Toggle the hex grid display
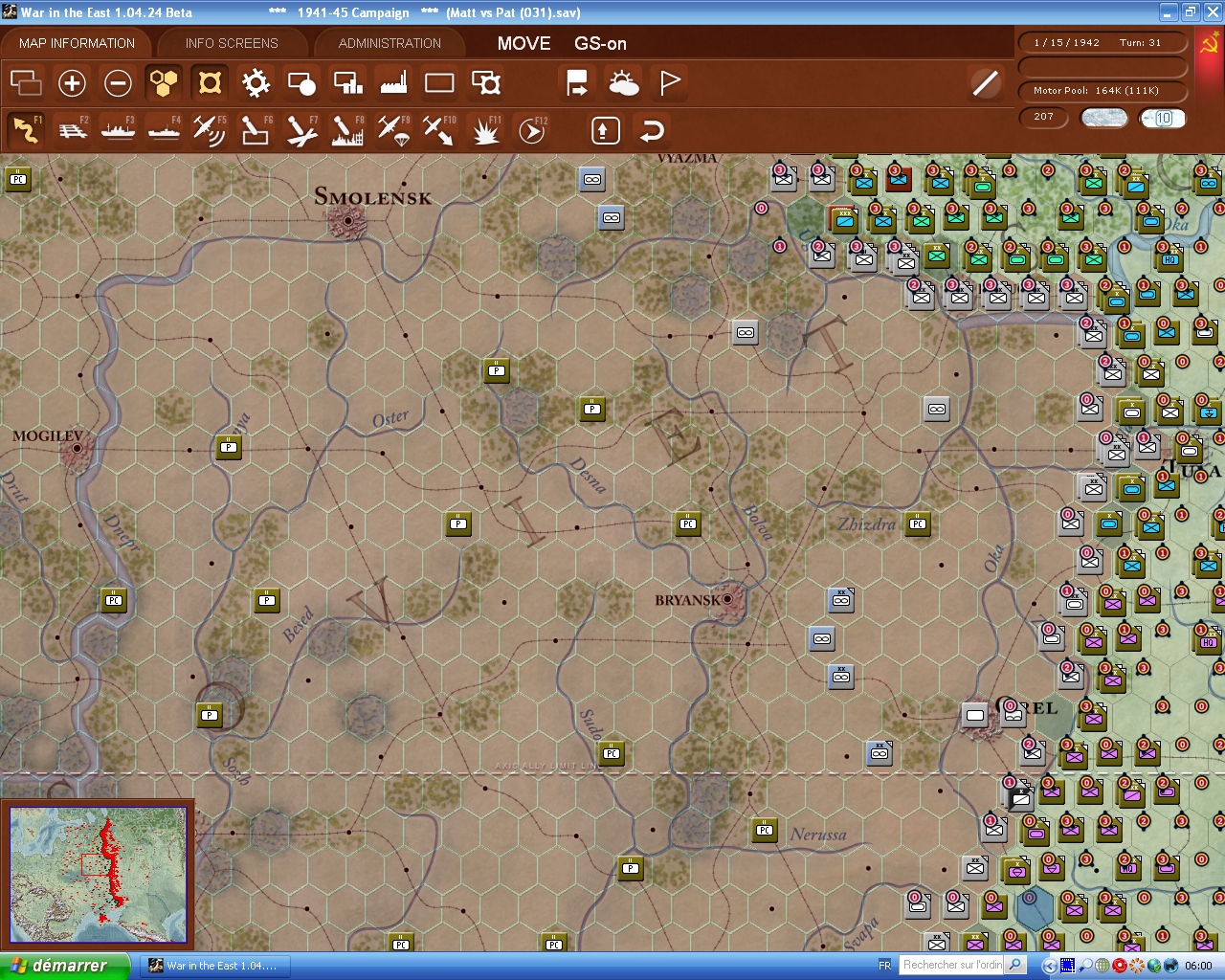This screenshot has width=1225, height=980. [164, 83]
